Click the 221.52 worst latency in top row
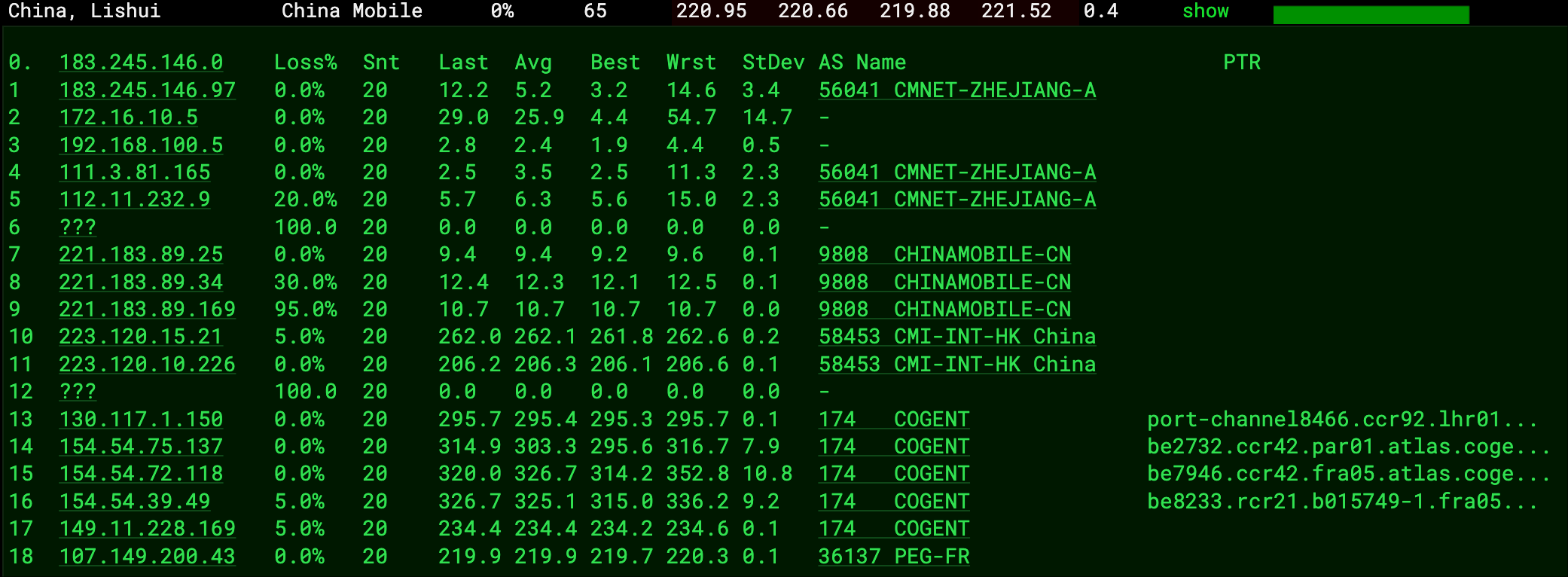The image size is (1568, 577). pos(1017,11)
